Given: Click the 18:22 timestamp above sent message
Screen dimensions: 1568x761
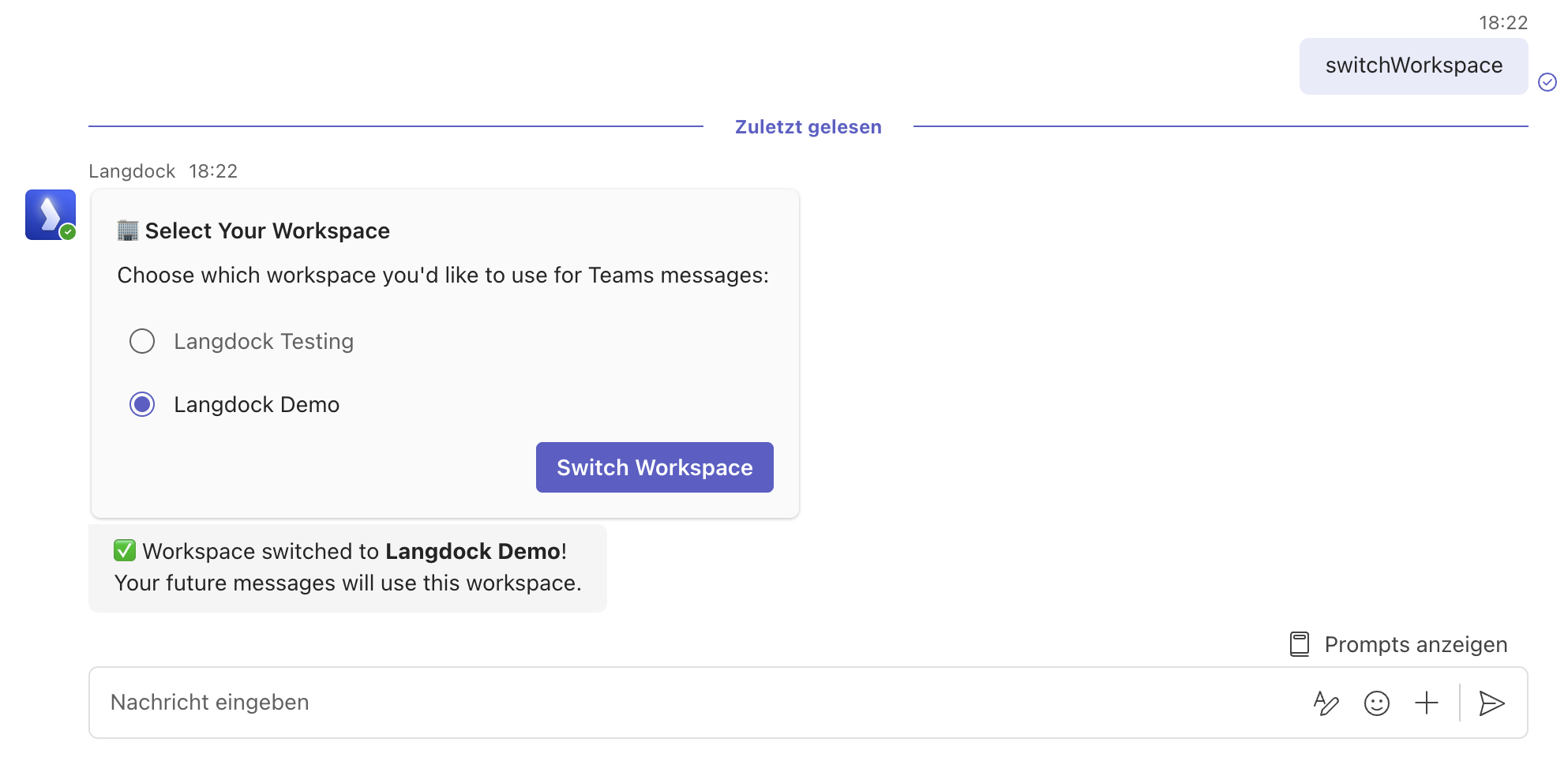Looking at the screenshot, I should [1503, 23].
